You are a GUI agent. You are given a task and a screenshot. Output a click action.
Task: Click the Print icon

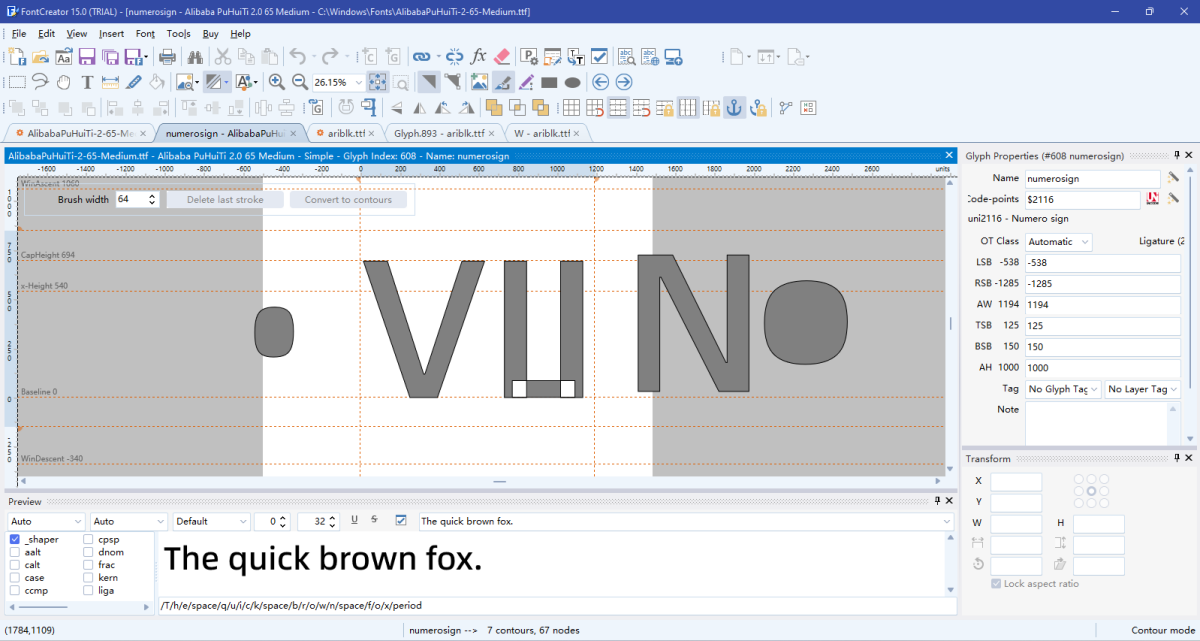[x=167, y=57]
